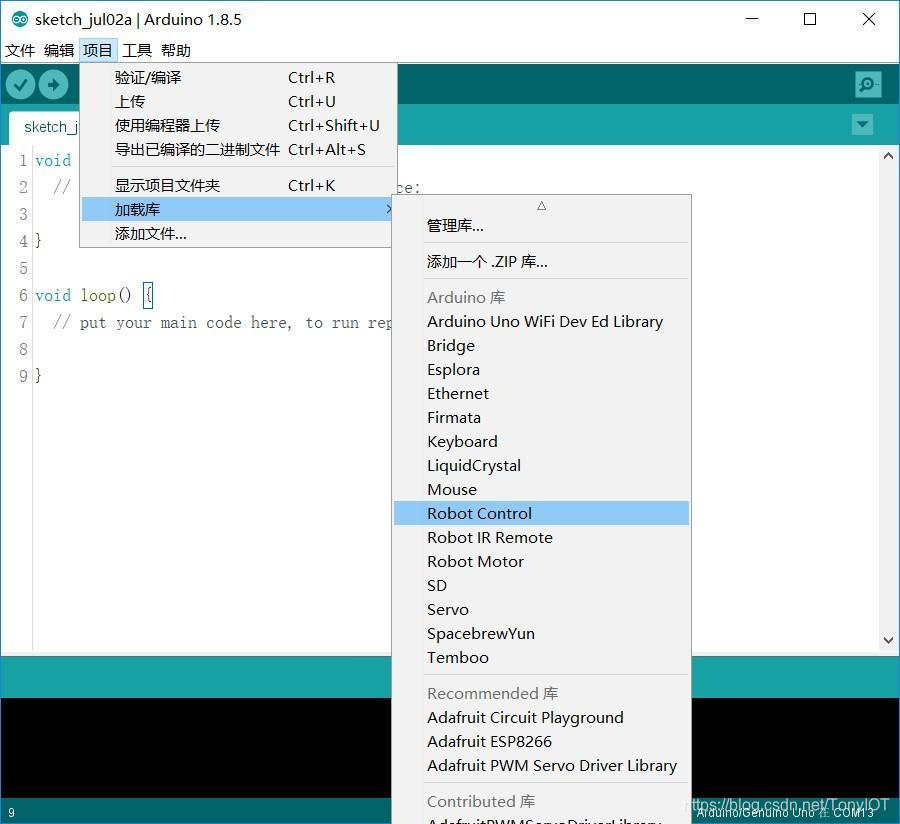Select 验证/编译 menu entry
The image size is (900, 824).
point(238,77)
